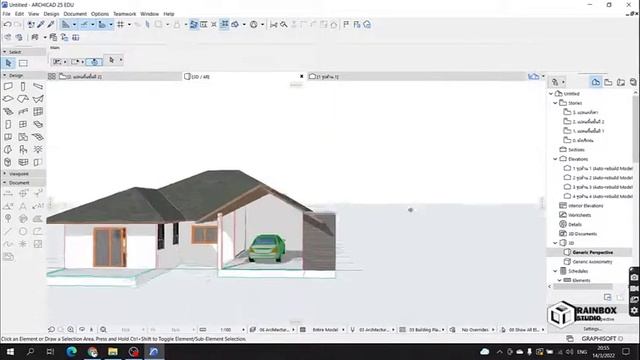Toggle the grid snap icon
Screen dimensions: 640x360
[120, 24]
